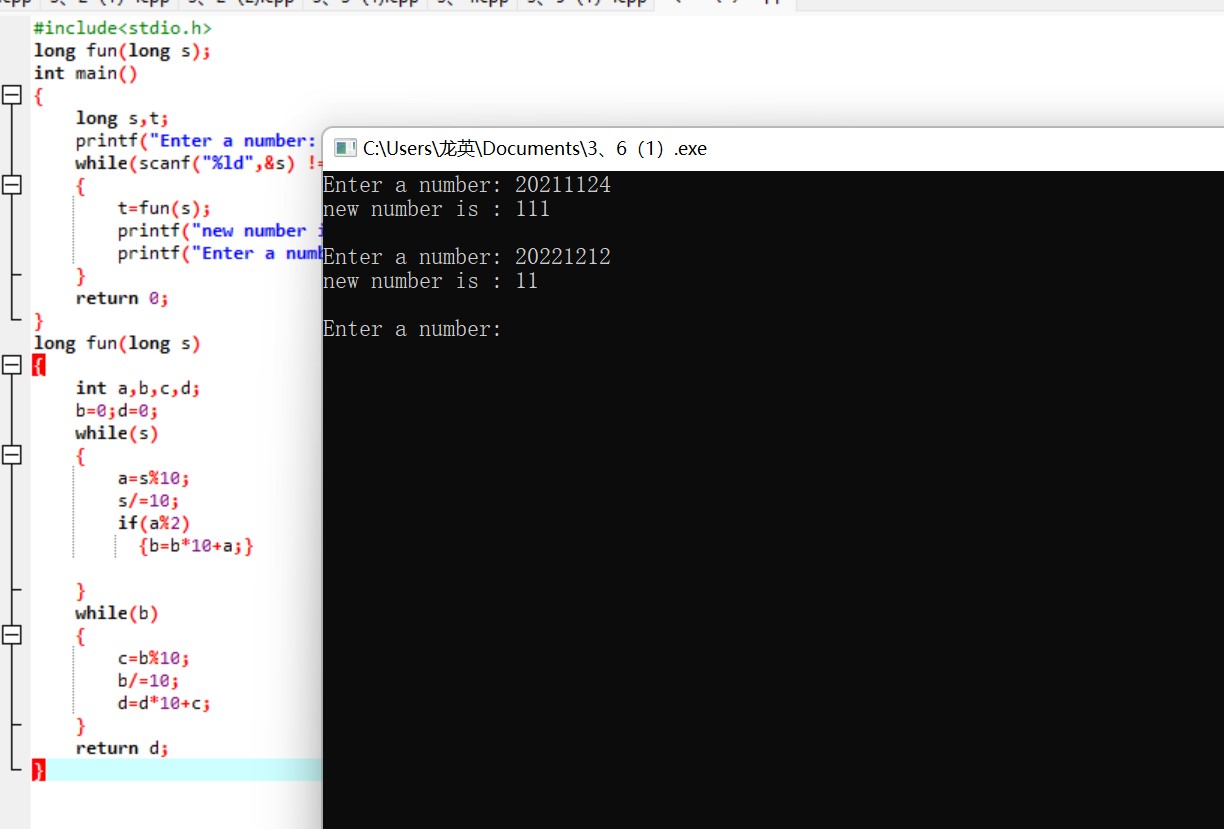Image resolution: width=1224 pixels, height=829 pixels.
Task: Click the #include<stdio.h> line
Action: pyautogui.click(x=122, y=28)
